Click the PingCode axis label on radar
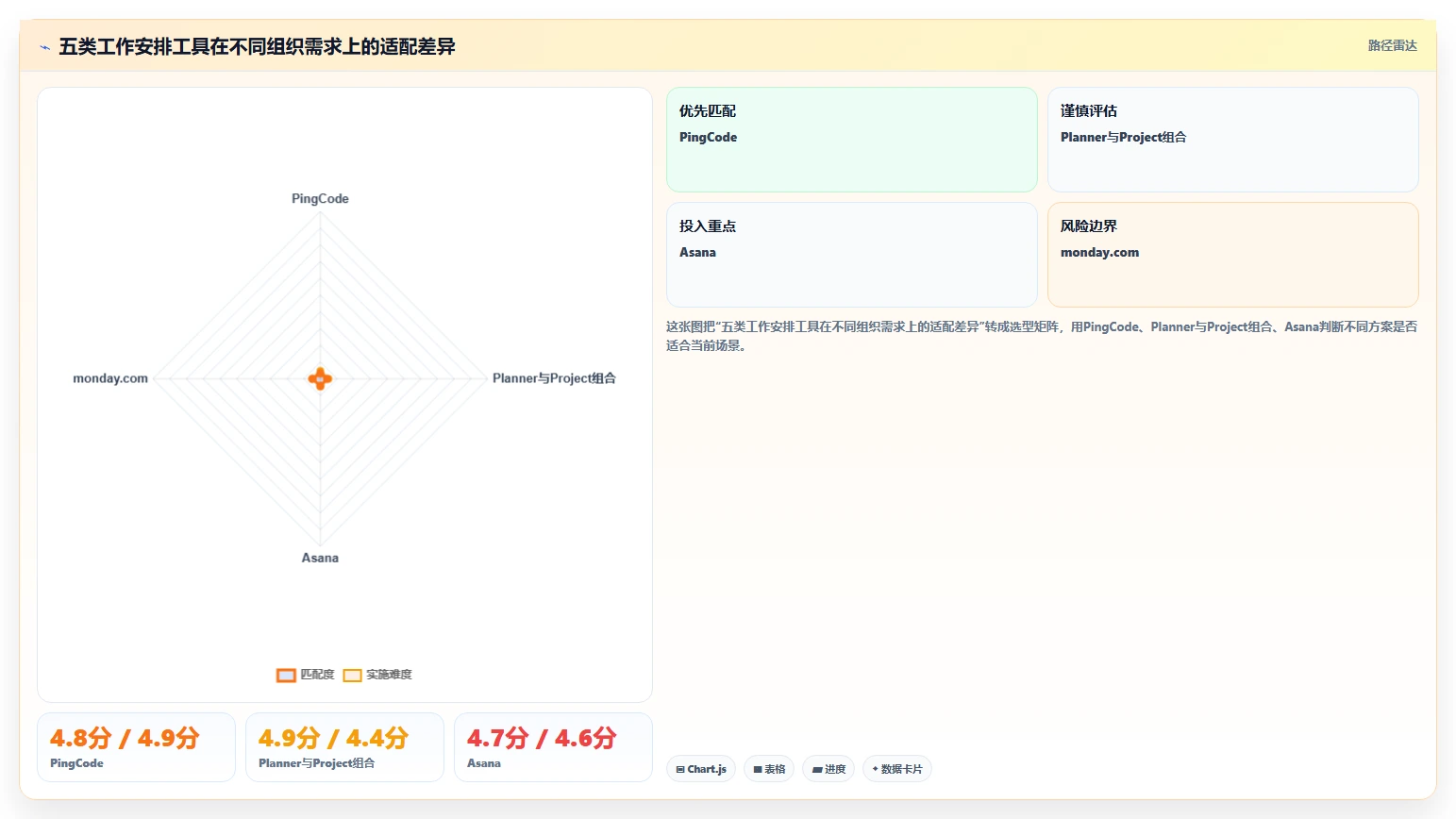This screenshot has width=1456, height=819. pos(320,198)
